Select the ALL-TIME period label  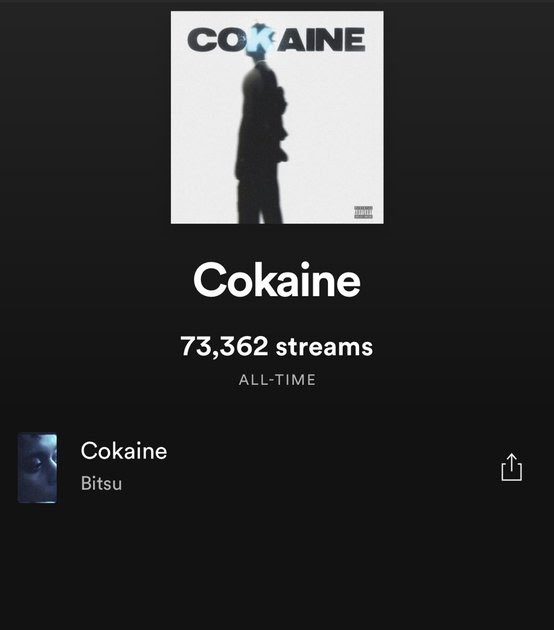click(x=277, y=380)
